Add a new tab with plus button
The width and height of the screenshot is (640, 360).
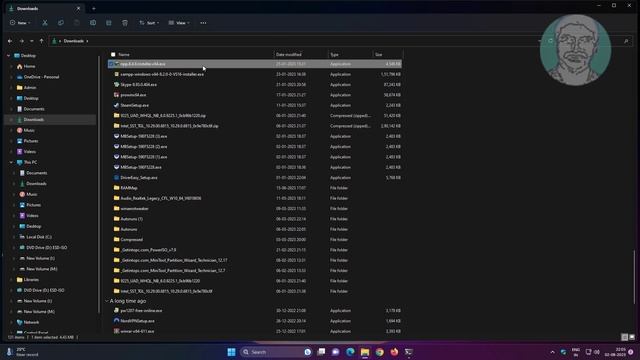pos(93,8)
